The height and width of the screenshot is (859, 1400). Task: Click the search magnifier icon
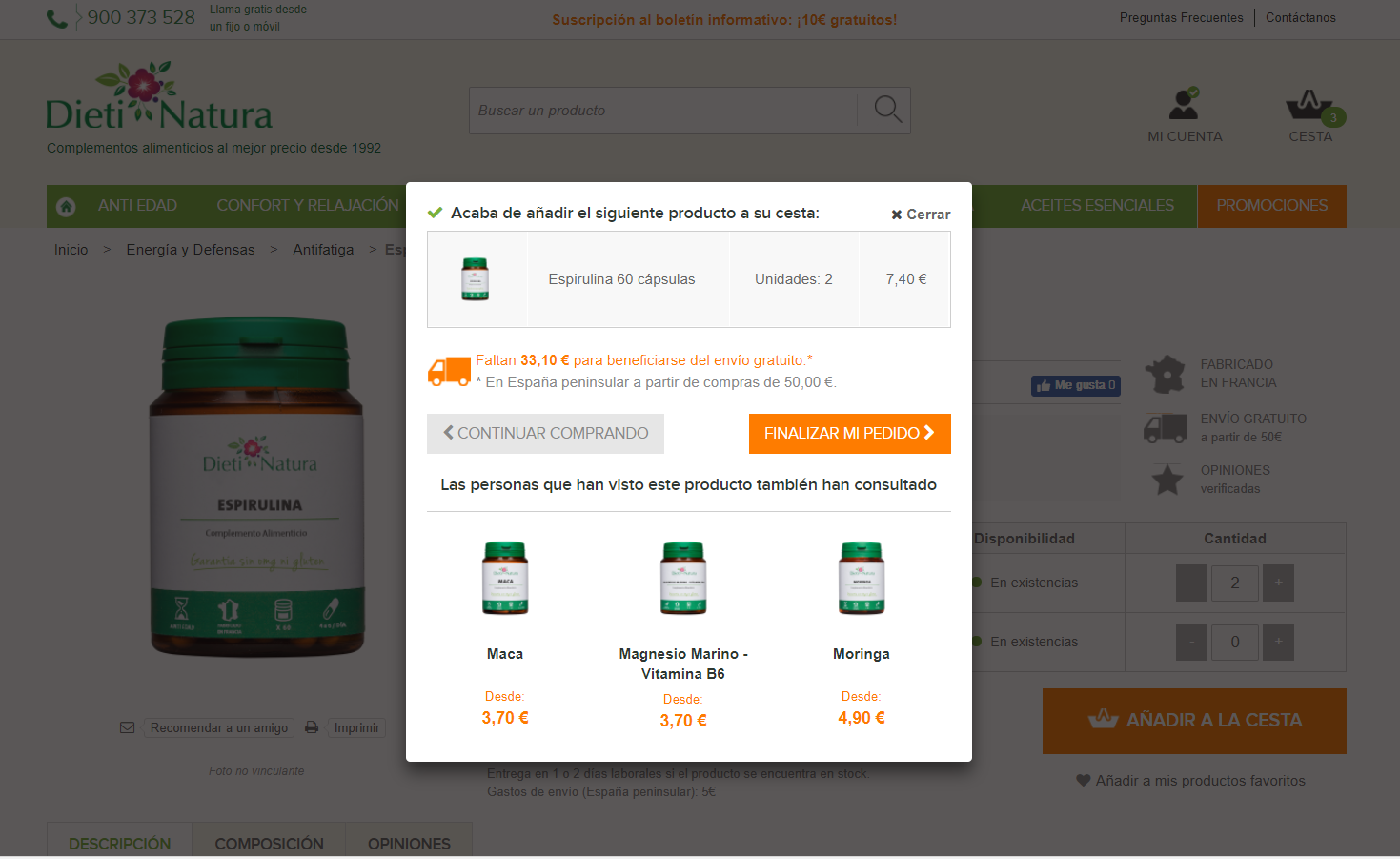click(x=887, y=110)
